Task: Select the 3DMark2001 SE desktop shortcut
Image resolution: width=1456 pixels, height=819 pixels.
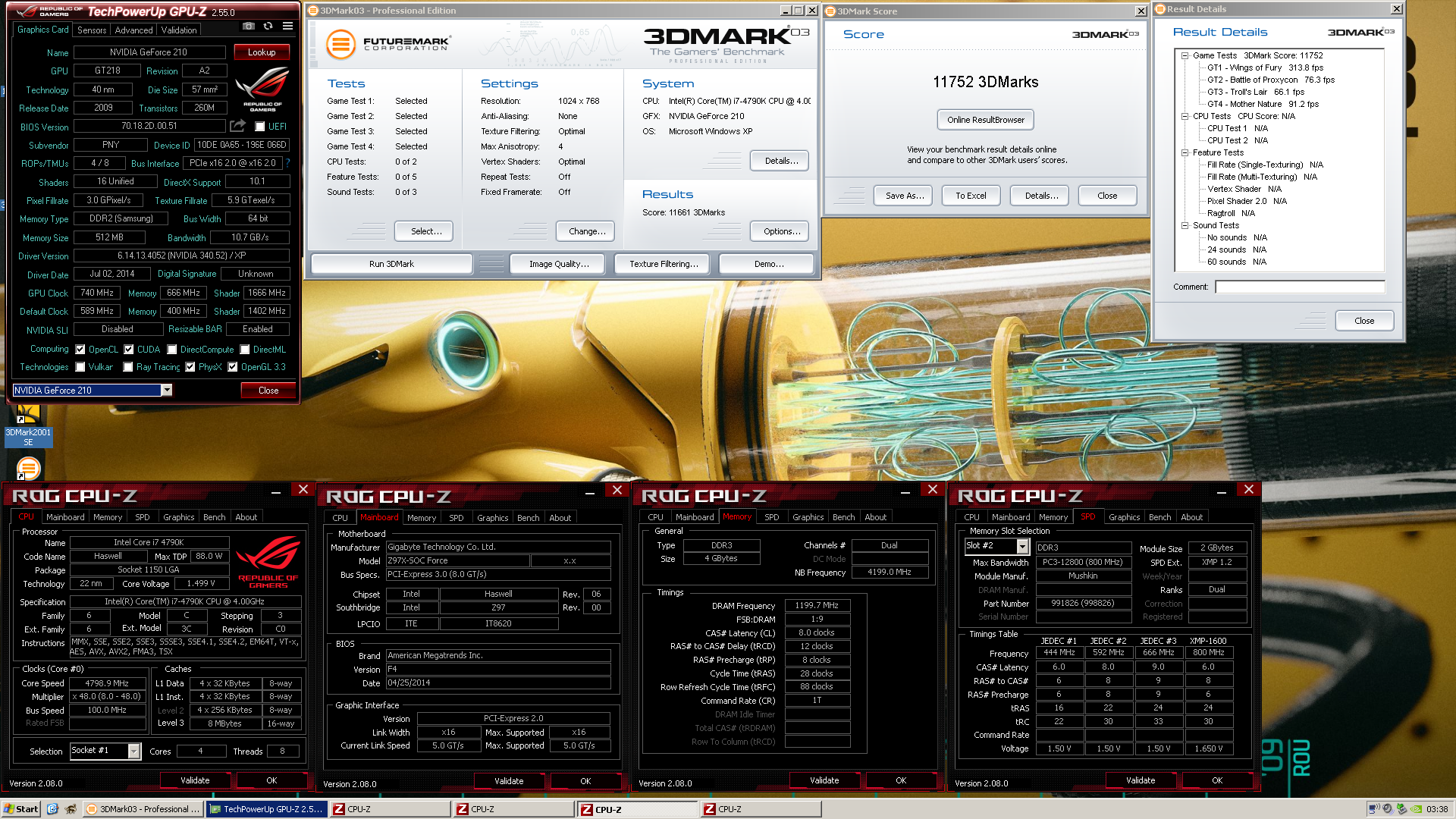Action: point(28,425)
